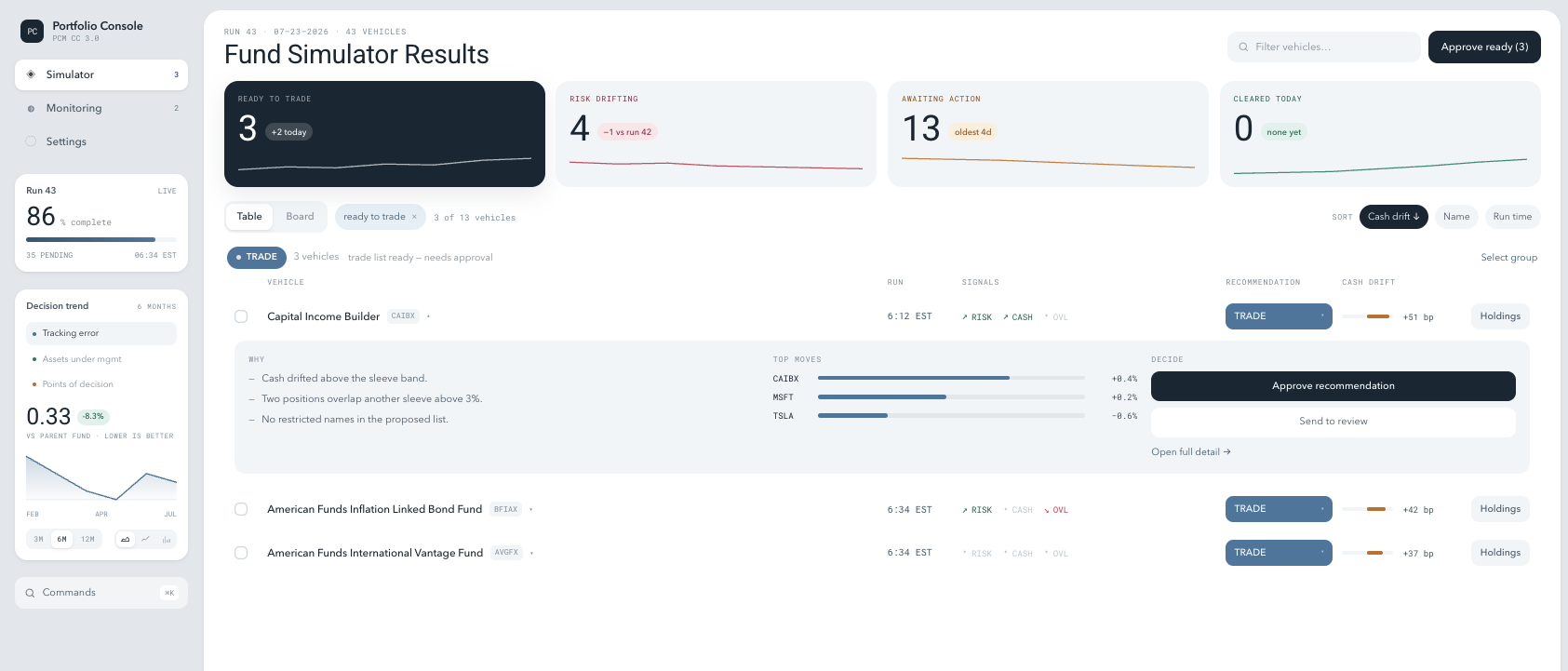Approve recommendation for Capital Income Builder
This screenshot has width=1568, height=671.
click(1333, 386)
